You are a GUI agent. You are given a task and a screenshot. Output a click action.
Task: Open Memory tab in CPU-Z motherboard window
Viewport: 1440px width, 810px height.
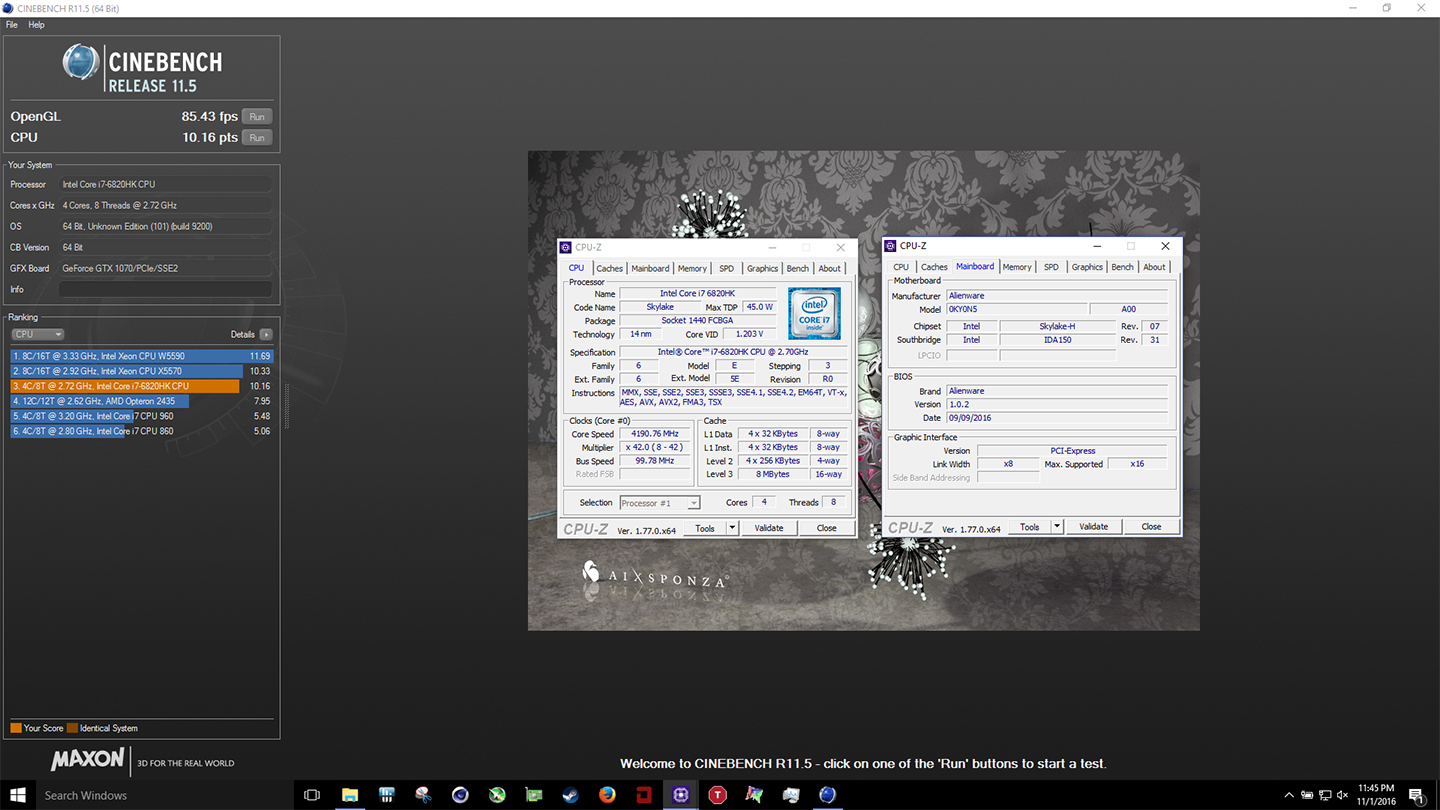point(1017,267)
